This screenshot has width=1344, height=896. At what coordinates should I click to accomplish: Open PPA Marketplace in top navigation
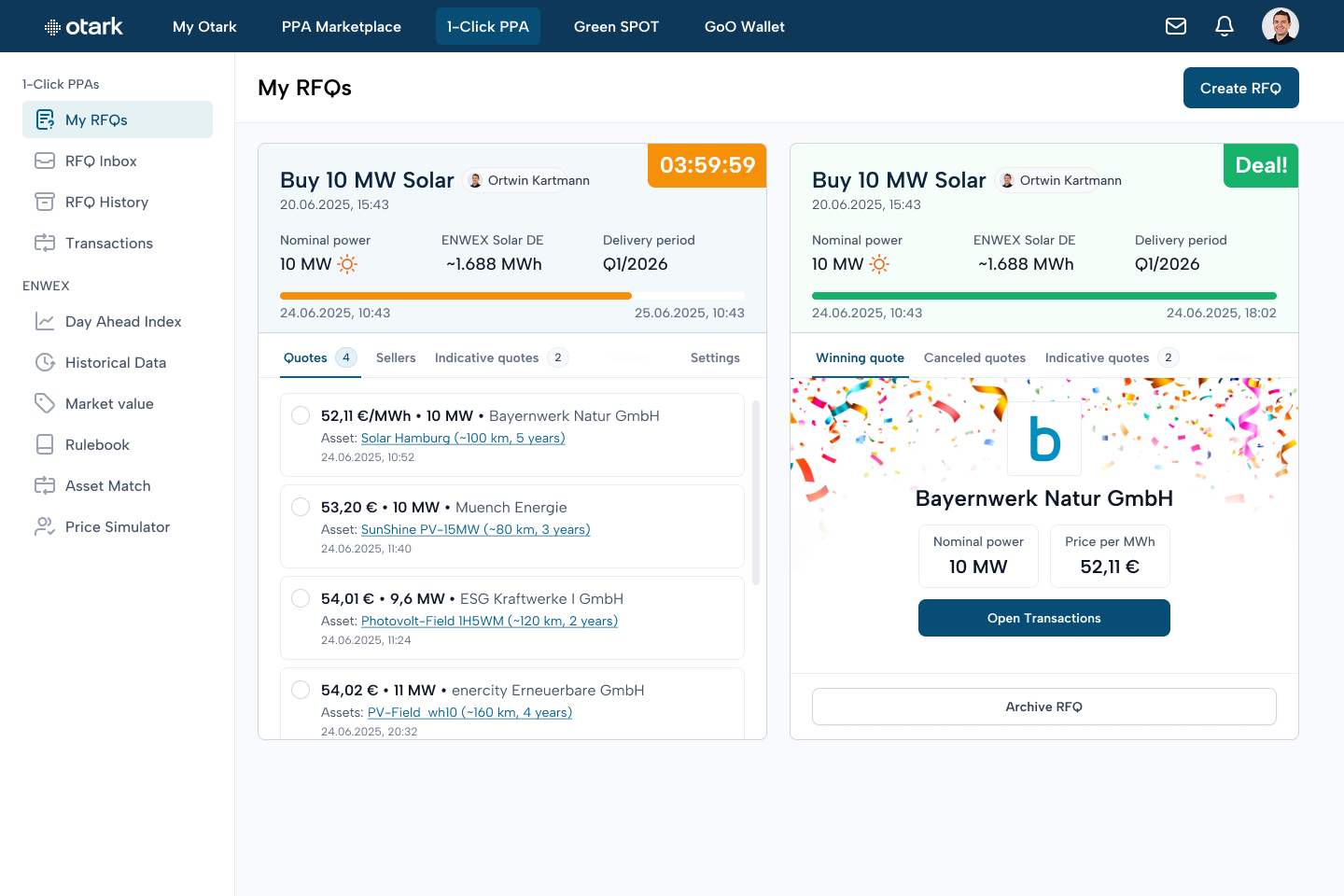coord(342,26)
